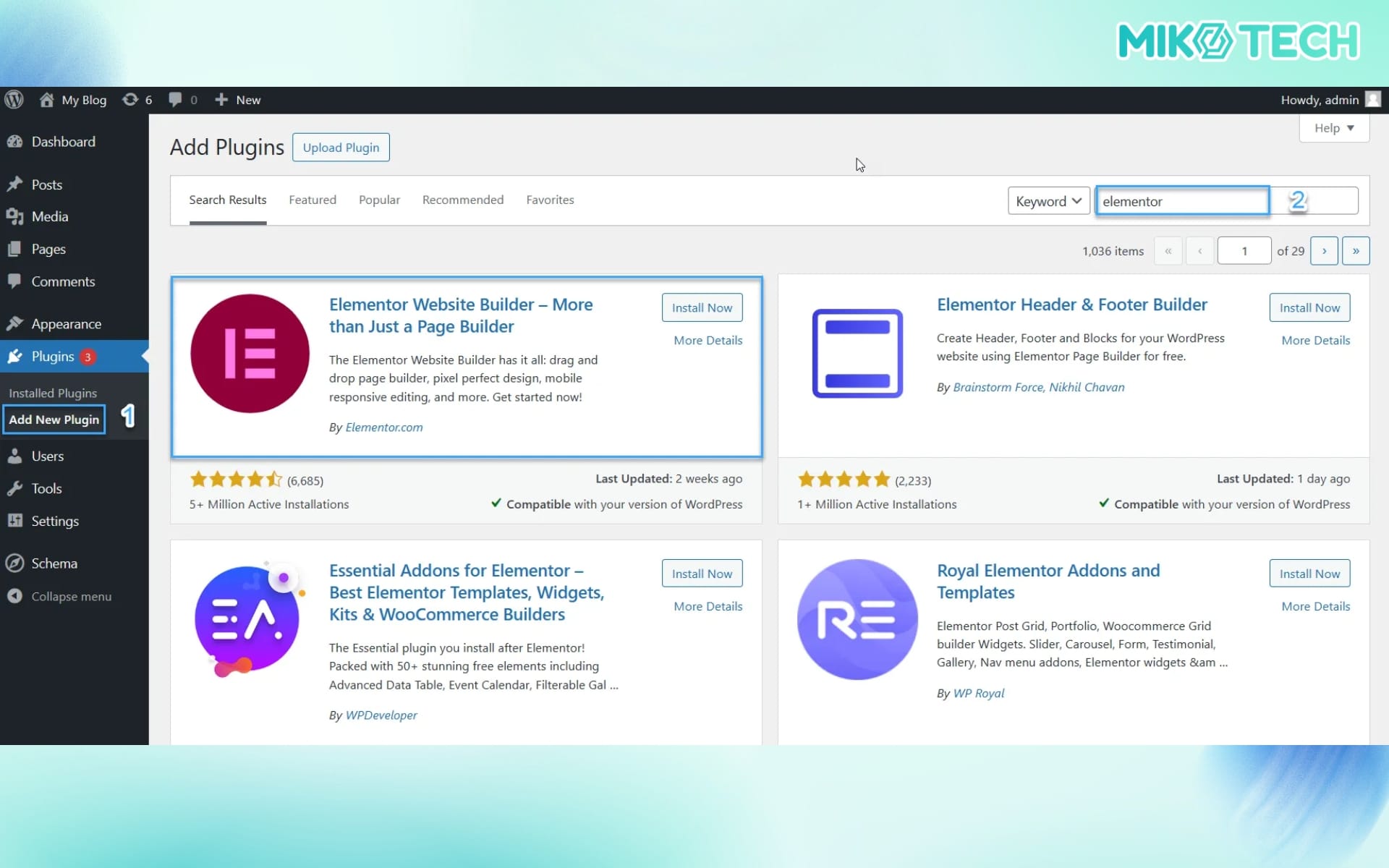Click the Upload Plugin button
Viewport: 1389px width, 868px height.
[341, 147]
